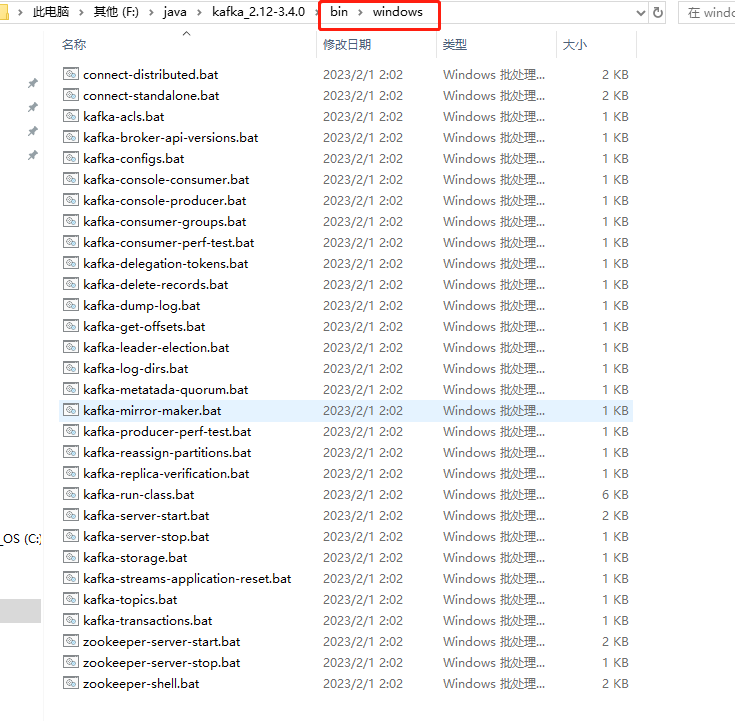Click the kafka-dump-log.bat file icon
The height and width of the screenshot is (721, 735).
pyautogui.click(x=71, y=305)
